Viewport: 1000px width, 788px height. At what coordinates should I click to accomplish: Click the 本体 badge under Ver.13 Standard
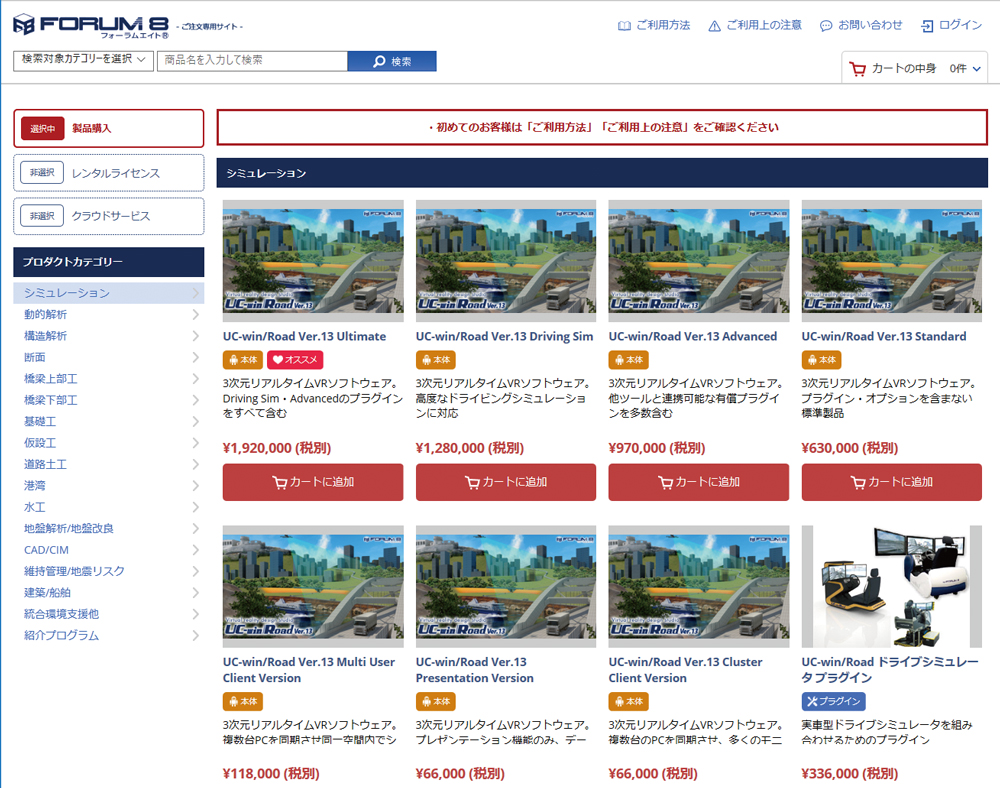click(821, 360)
